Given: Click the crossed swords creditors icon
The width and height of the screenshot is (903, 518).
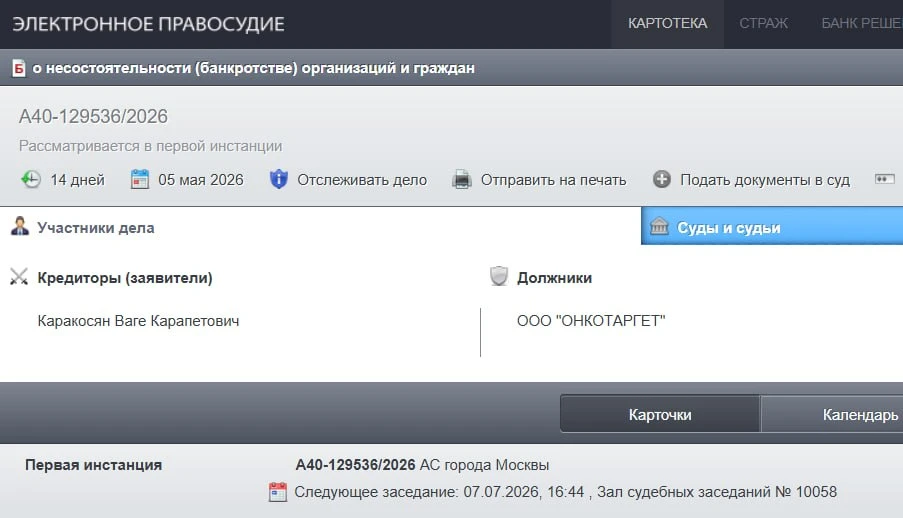Looking at the screenshot, I should [x=19, y=277].
